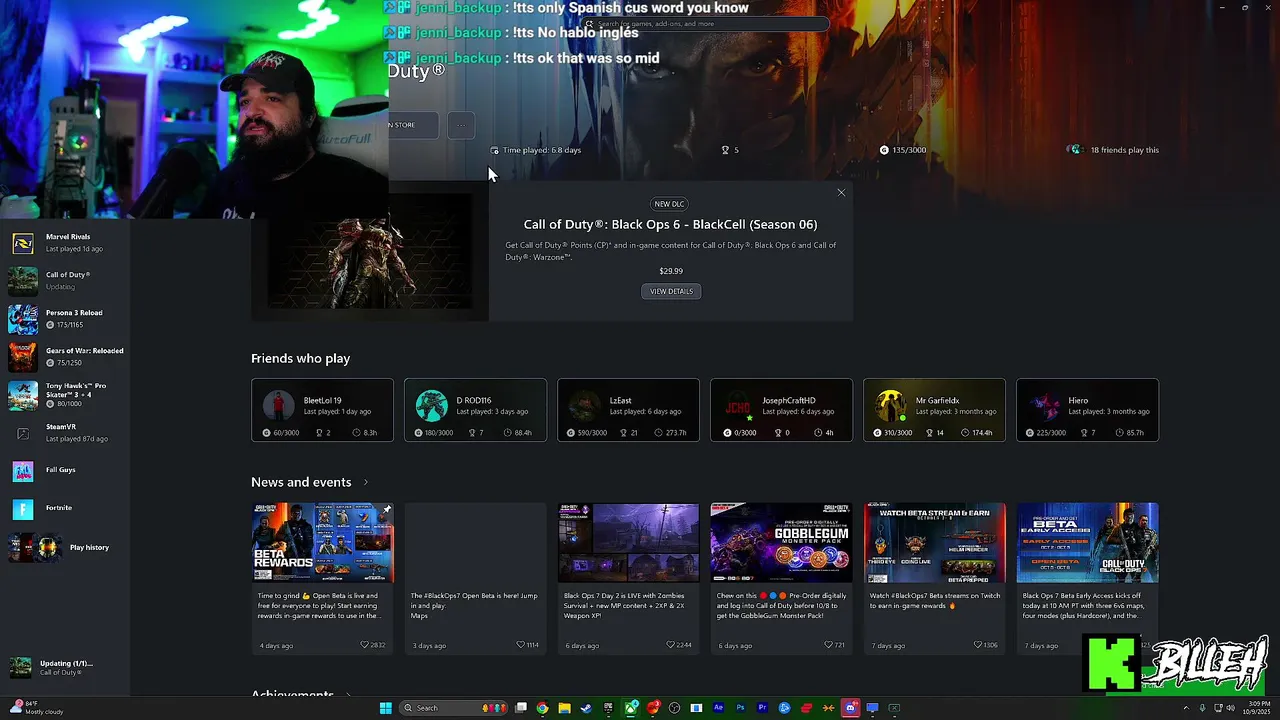1280x720 pixels.
Task: Open After Effects from taskbar
Action: (x=718, y=708)
